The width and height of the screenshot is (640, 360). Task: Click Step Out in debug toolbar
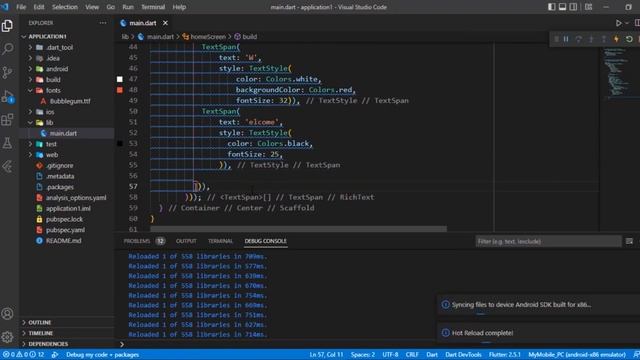[x=604, y=39]
